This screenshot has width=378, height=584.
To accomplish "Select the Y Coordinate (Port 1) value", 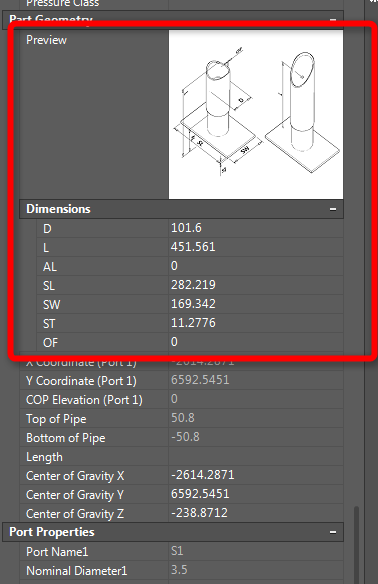I will [256, 380].
